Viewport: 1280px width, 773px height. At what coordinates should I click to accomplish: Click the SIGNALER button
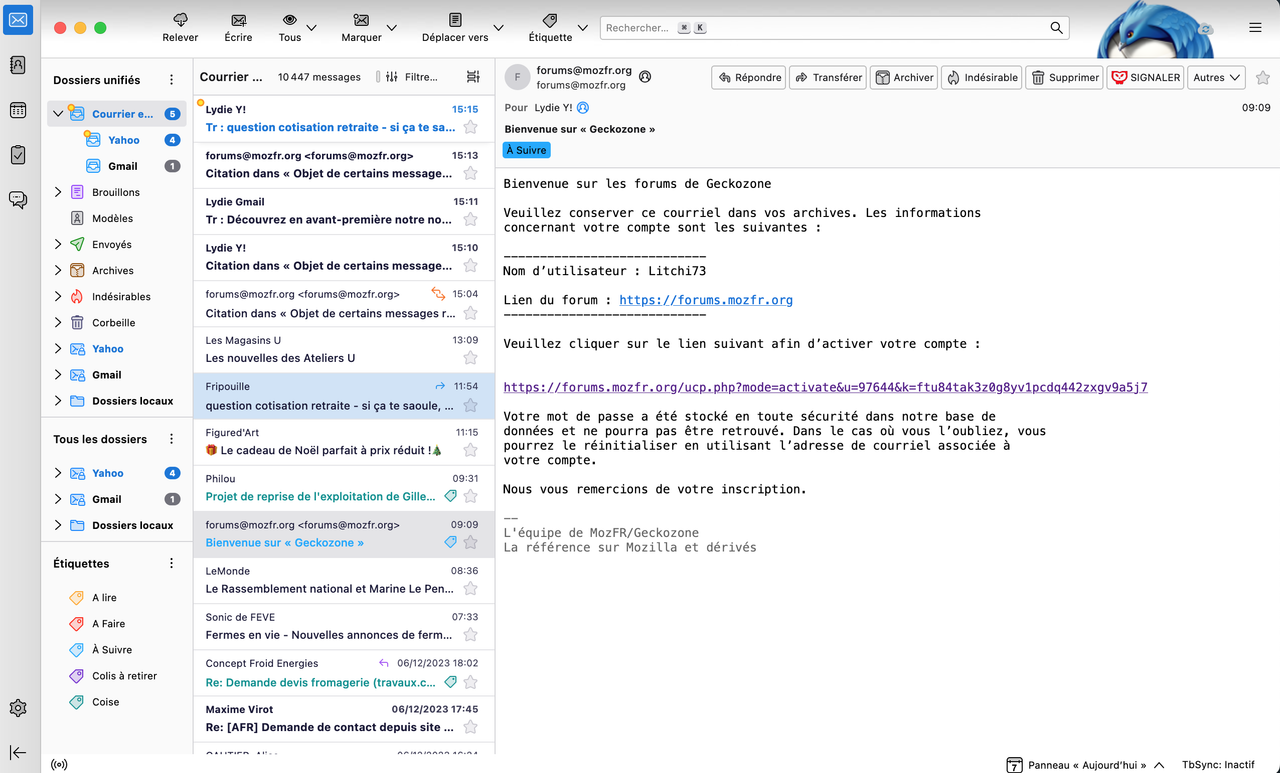(1145, 77)
